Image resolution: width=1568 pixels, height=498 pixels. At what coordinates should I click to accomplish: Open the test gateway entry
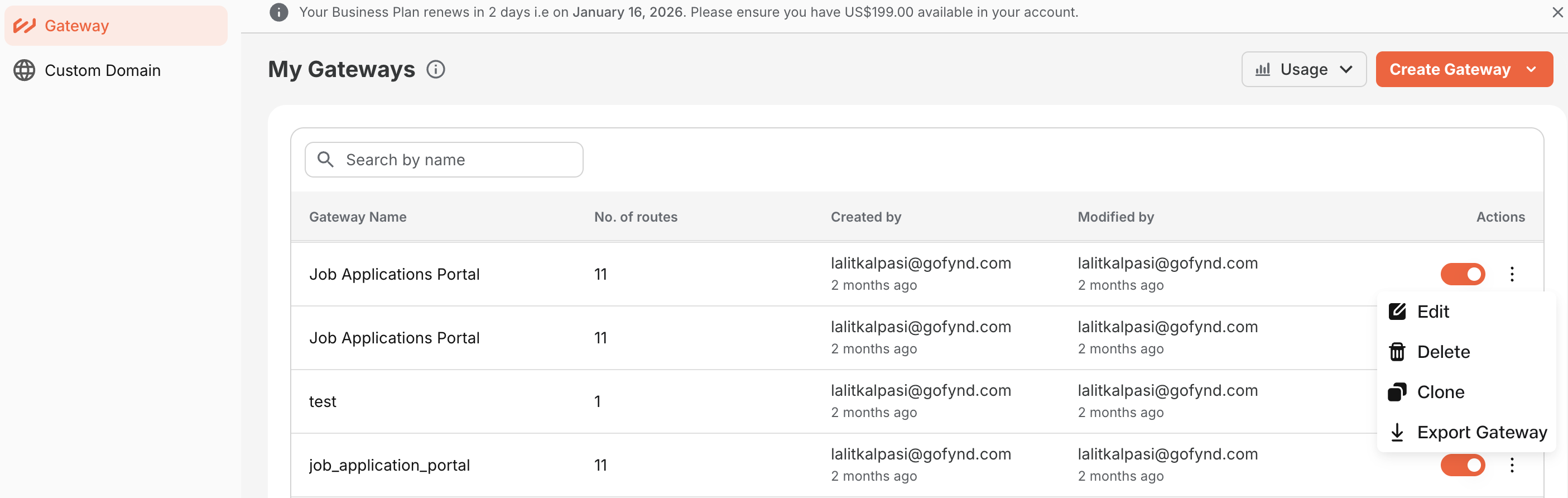coord(323,402)
